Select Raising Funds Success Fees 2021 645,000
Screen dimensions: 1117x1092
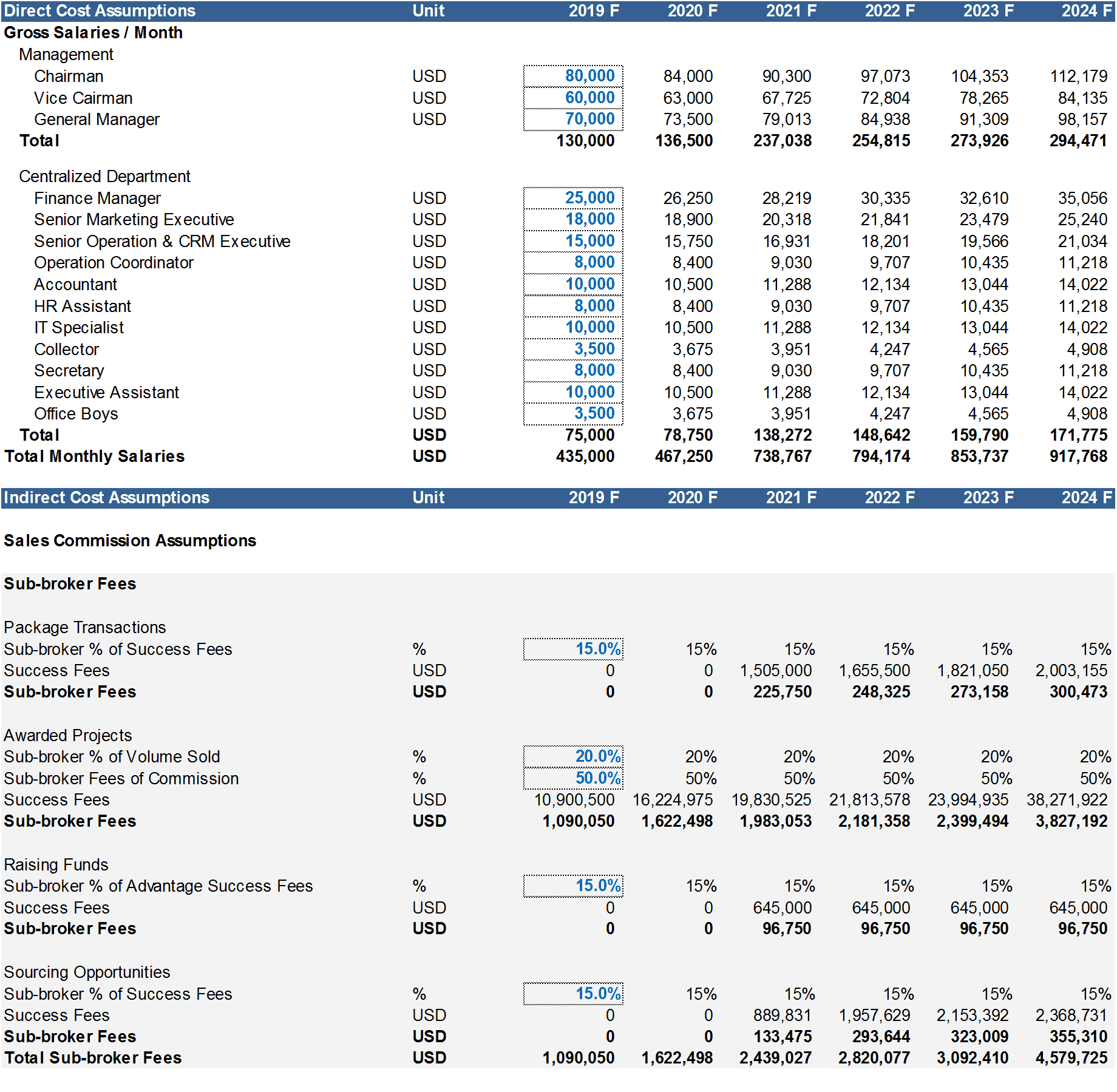tap(782, 908)
